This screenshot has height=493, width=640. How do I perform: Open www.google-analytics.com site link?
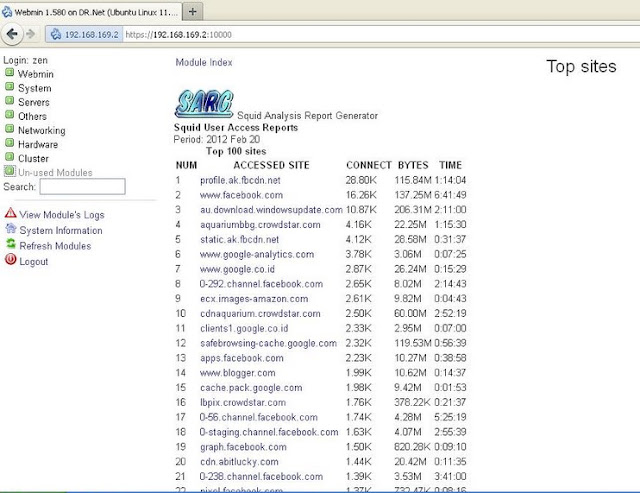pos(257,254)
